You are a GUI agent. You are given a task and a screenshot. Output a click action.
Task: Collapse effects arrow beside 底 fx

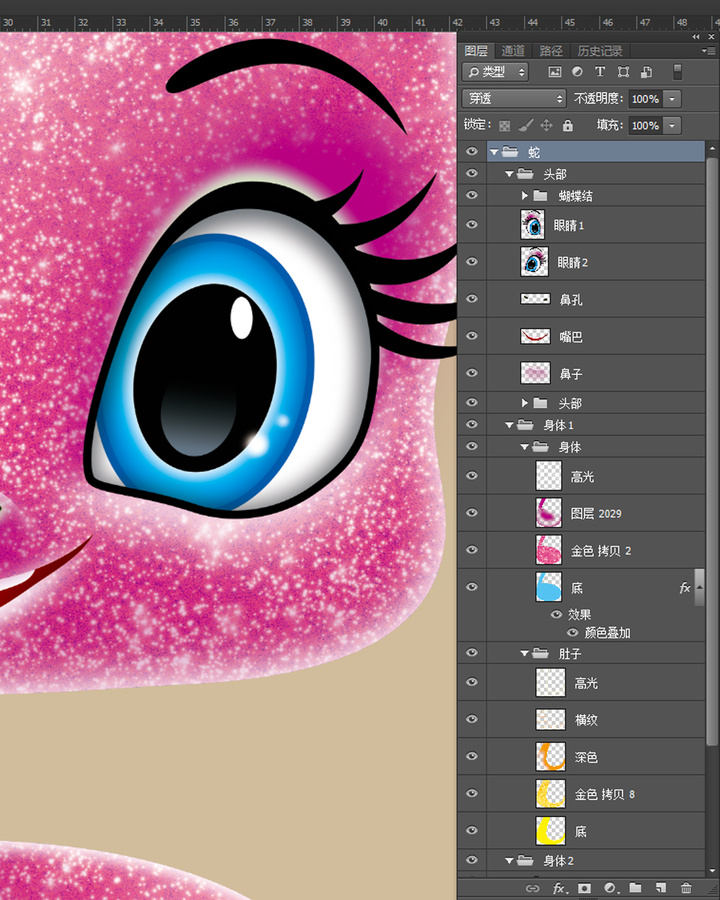(699, 587)
